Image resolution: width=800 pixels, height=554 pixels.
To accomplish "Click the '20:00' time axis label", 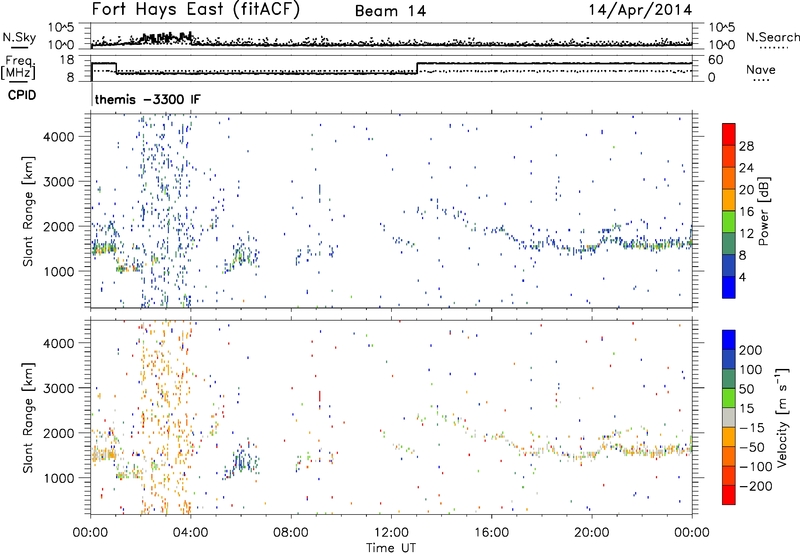I will (591, 533).
